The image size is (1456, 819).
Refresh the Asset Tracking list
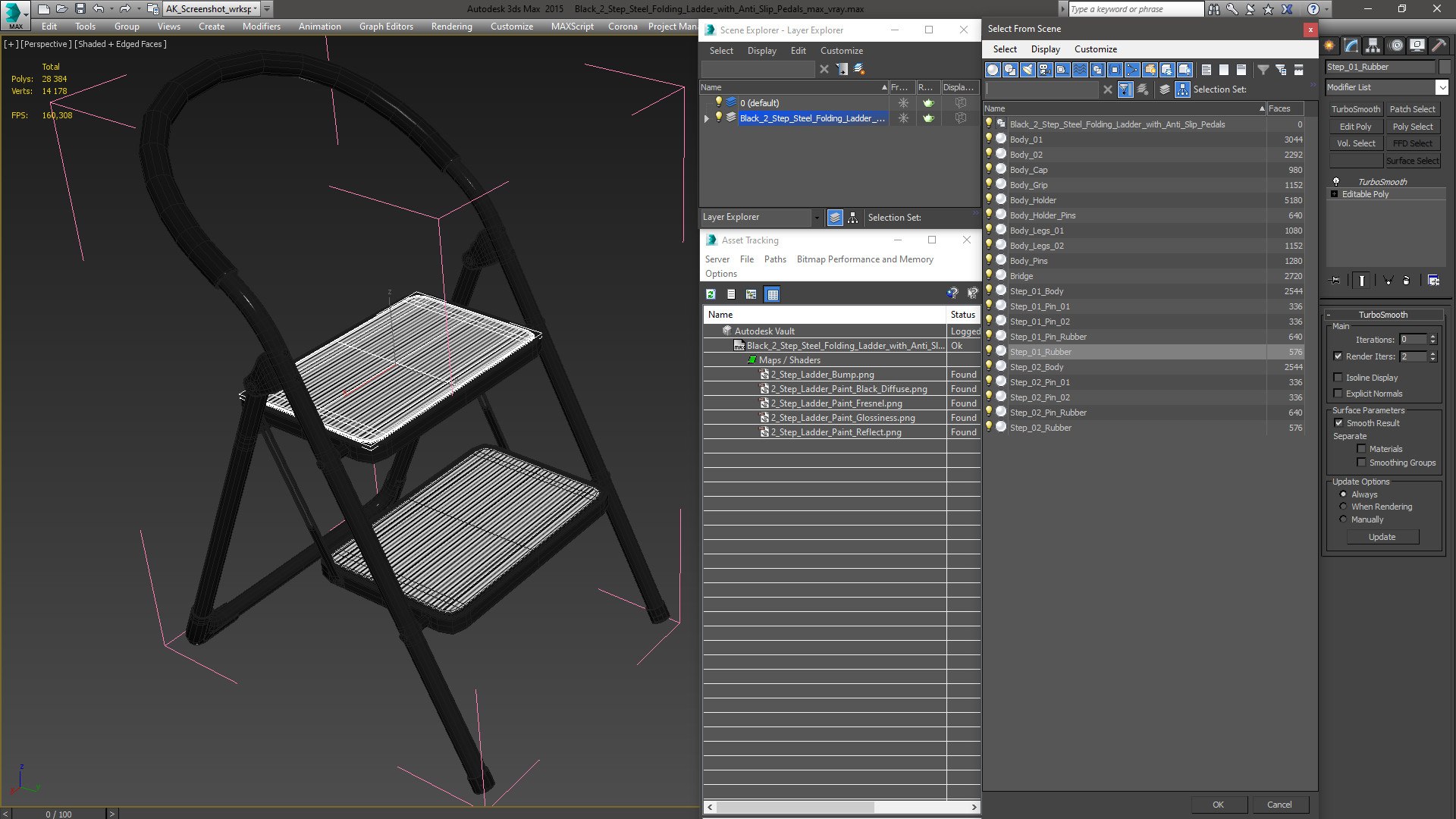(x=711, y=294)
